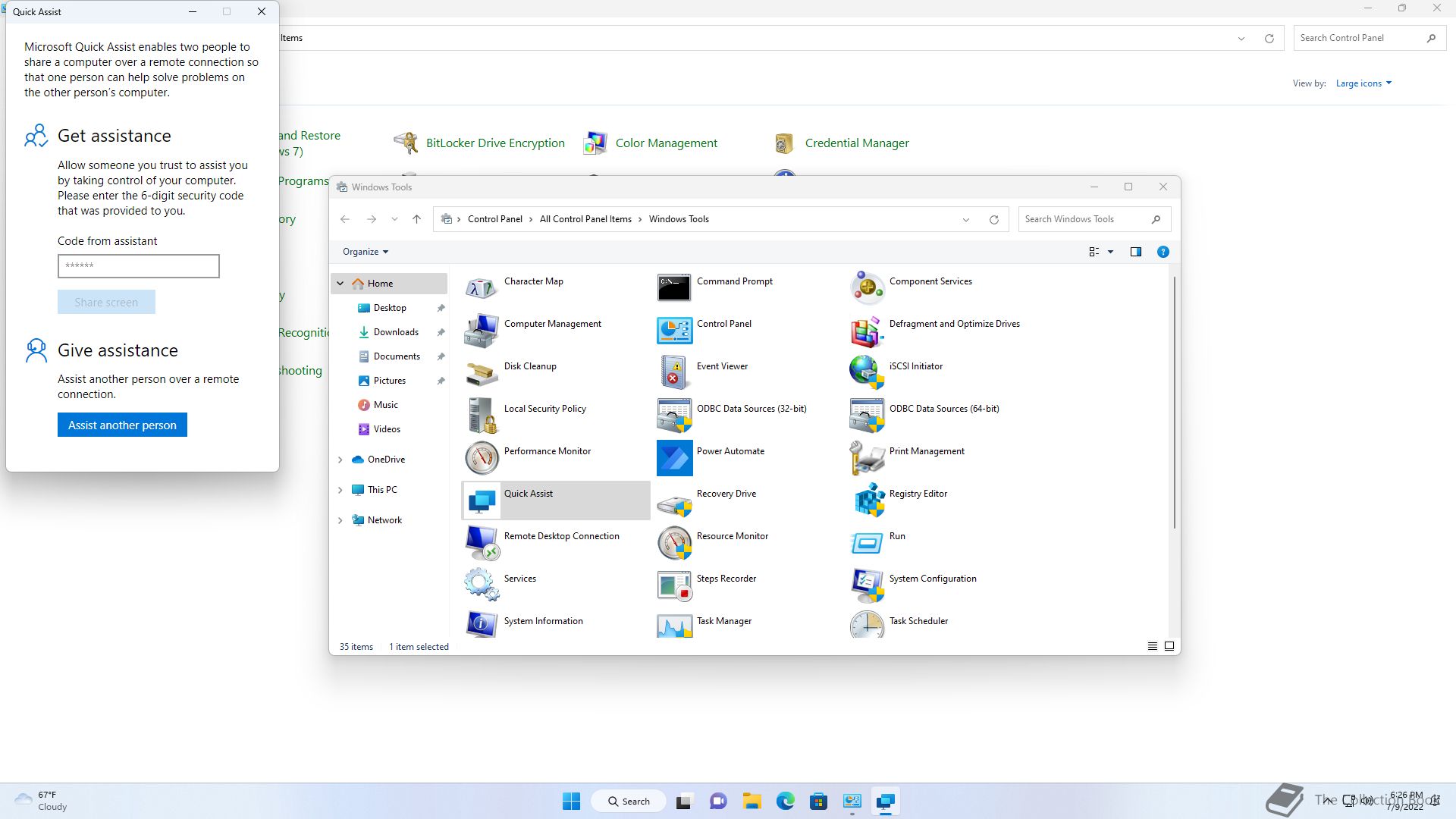Click the Share screen button

(x=106, y=302)
